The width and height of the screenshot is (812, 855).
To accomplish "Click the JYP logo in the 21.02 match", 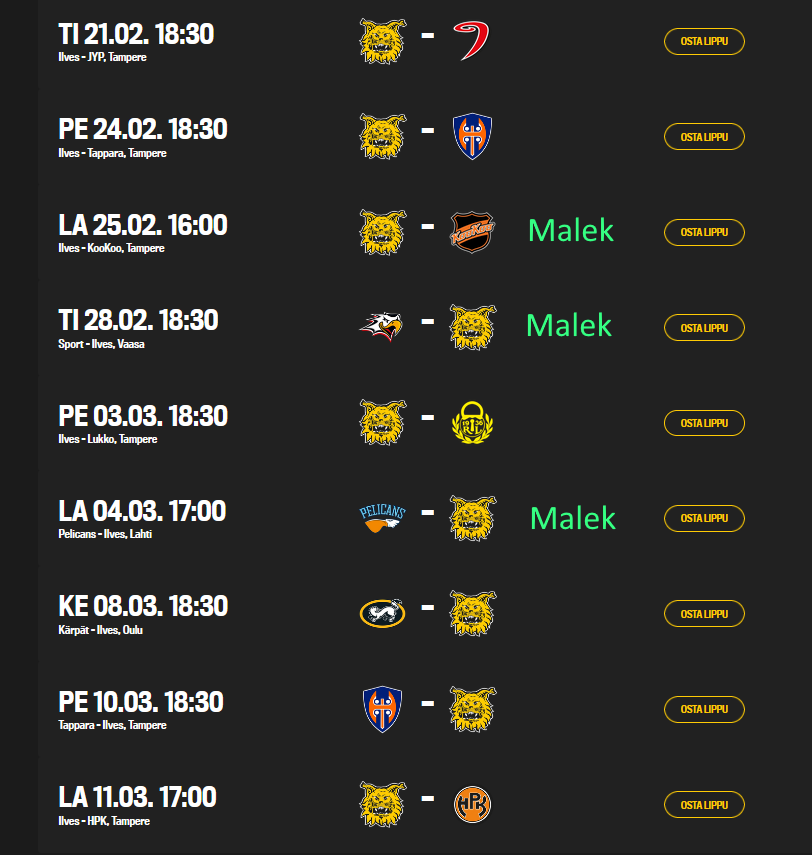I will [471, 41].
